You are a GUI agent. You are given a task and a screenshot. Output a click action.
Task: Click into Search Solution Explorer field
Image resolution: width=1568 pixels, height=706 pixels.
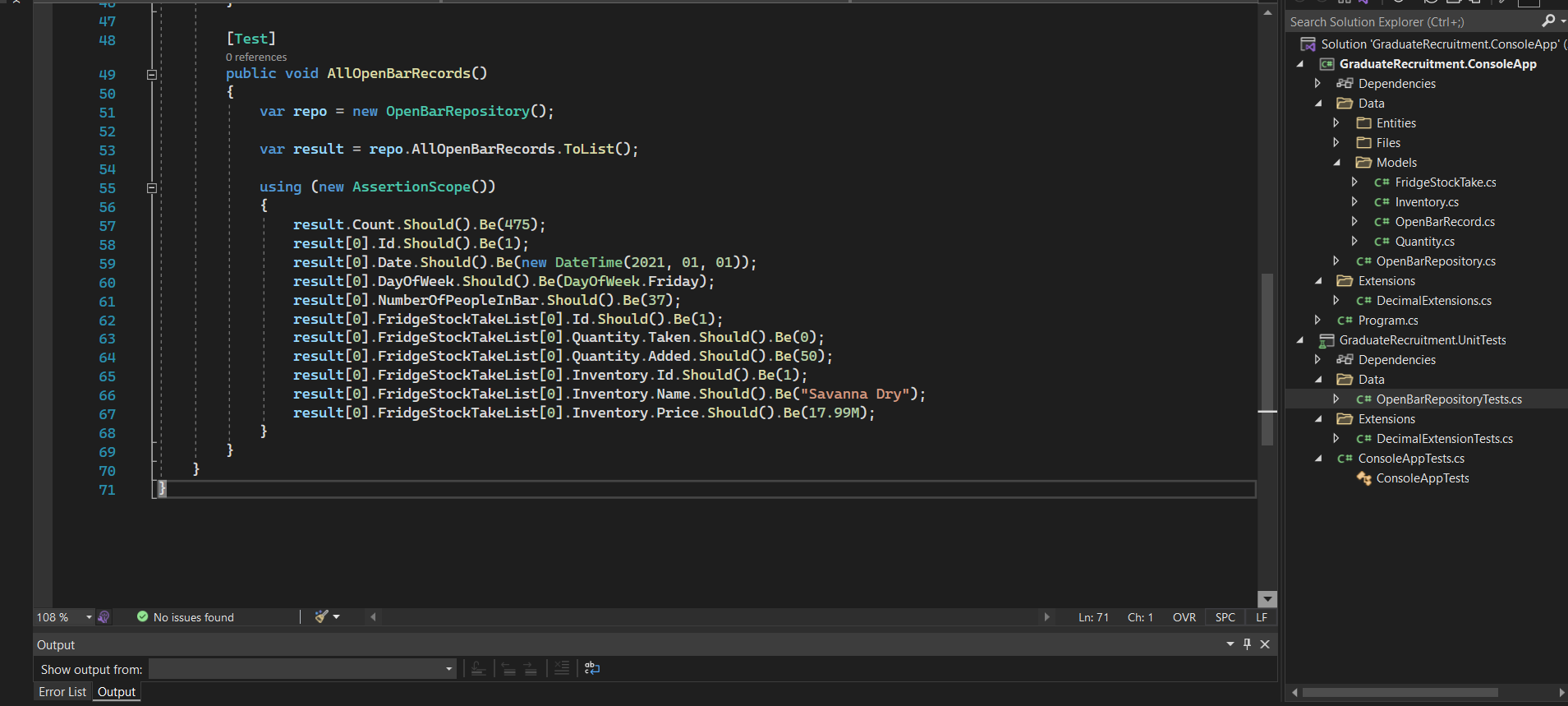pyautogui.click(x=1411, y=22)
